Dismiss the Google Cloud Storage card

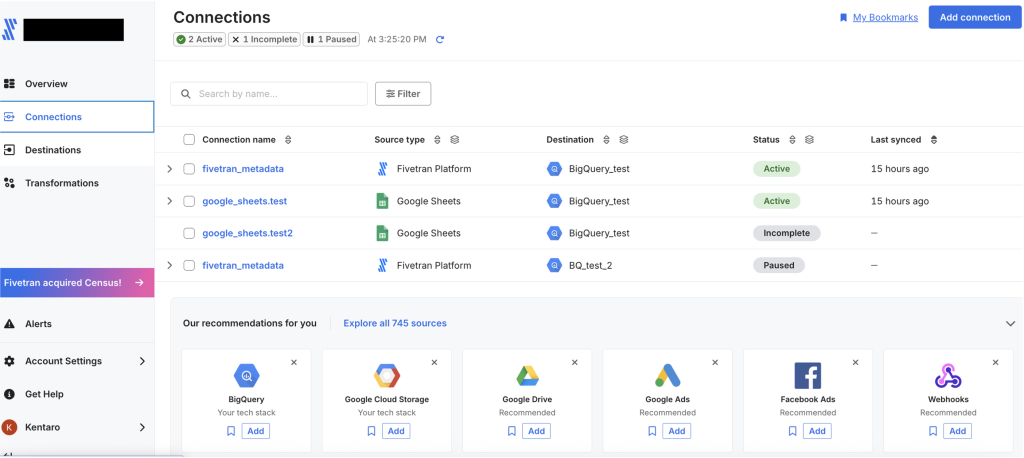[434, 363]
